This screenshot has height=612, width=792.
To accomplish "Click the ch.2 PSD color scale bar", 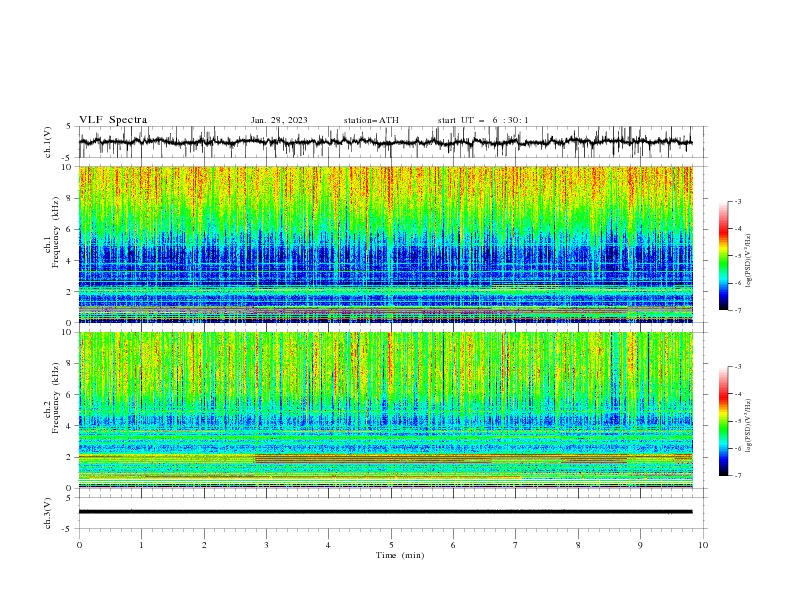I will pyautogui.click(x=723, y=421).
